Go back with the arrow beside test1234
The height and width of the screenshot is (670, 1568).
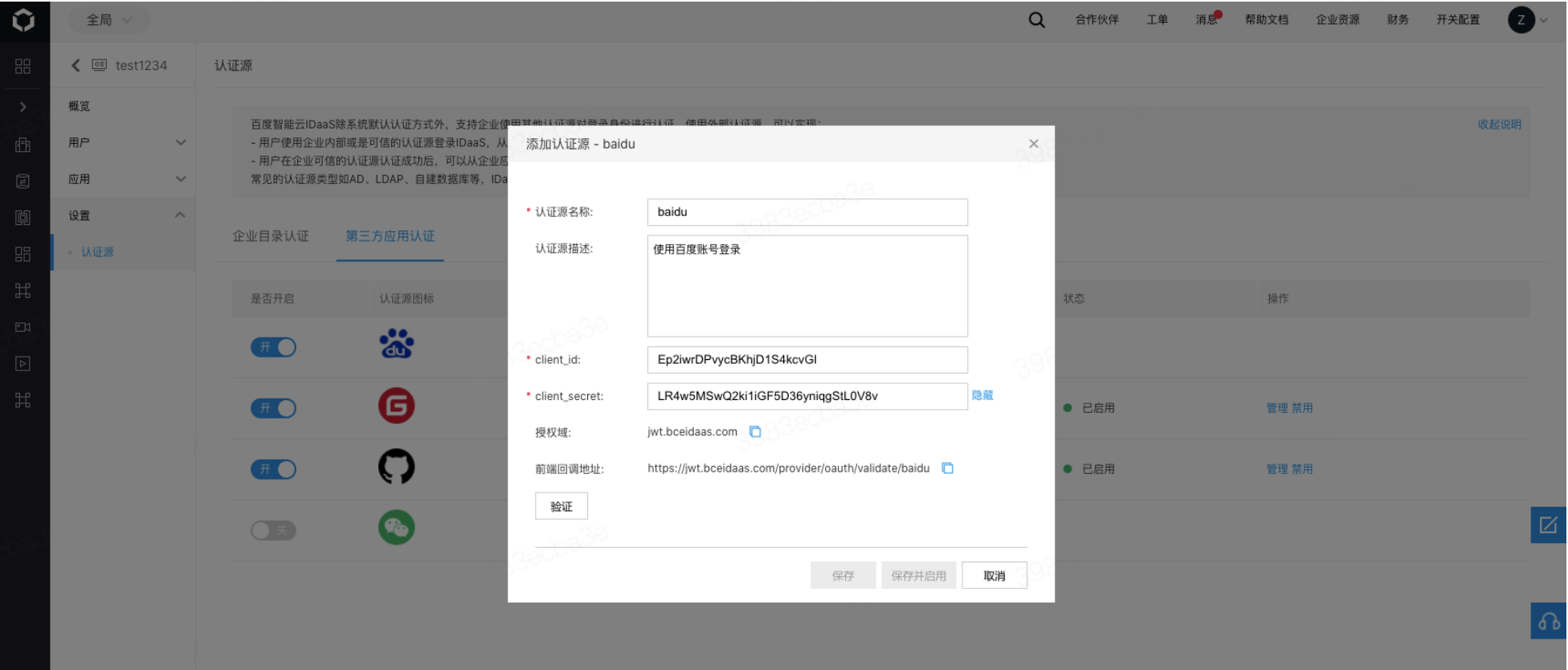[76, 65]
